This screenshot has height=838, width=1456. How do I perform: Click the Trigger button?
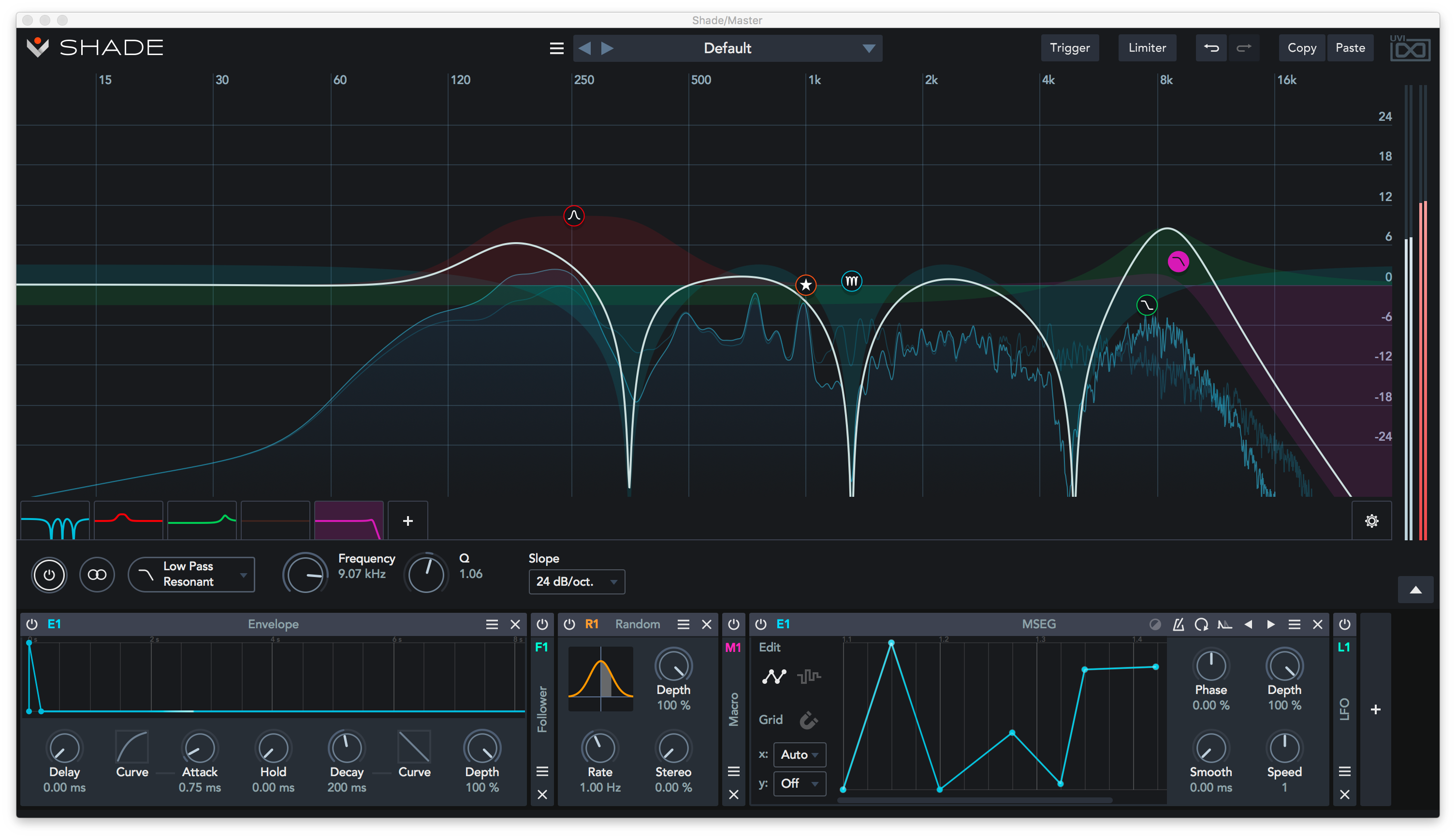[1069, 48]
